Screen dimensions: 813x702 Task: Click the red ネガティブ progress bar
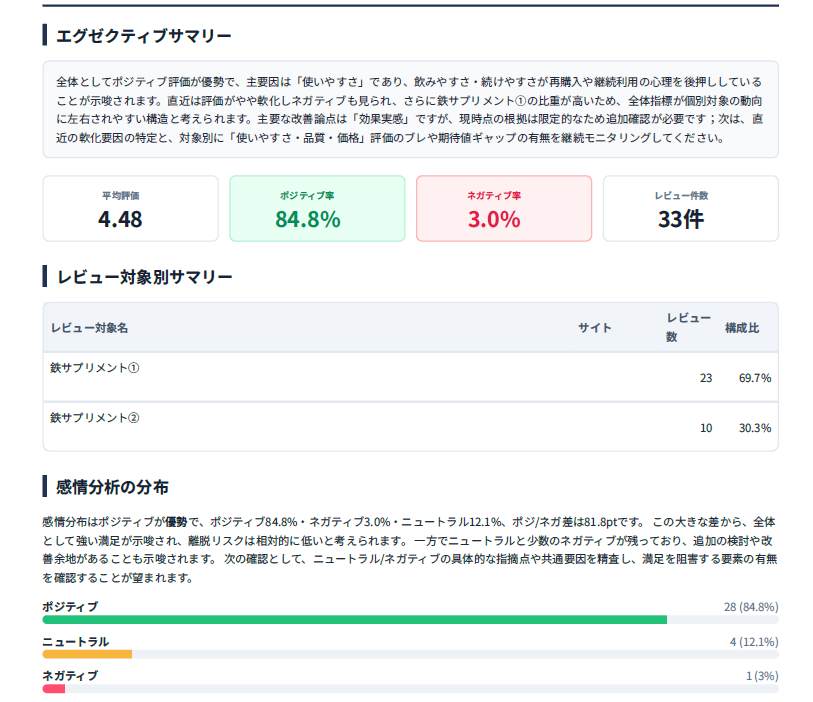pyautogui.click(x=54, y=689)
